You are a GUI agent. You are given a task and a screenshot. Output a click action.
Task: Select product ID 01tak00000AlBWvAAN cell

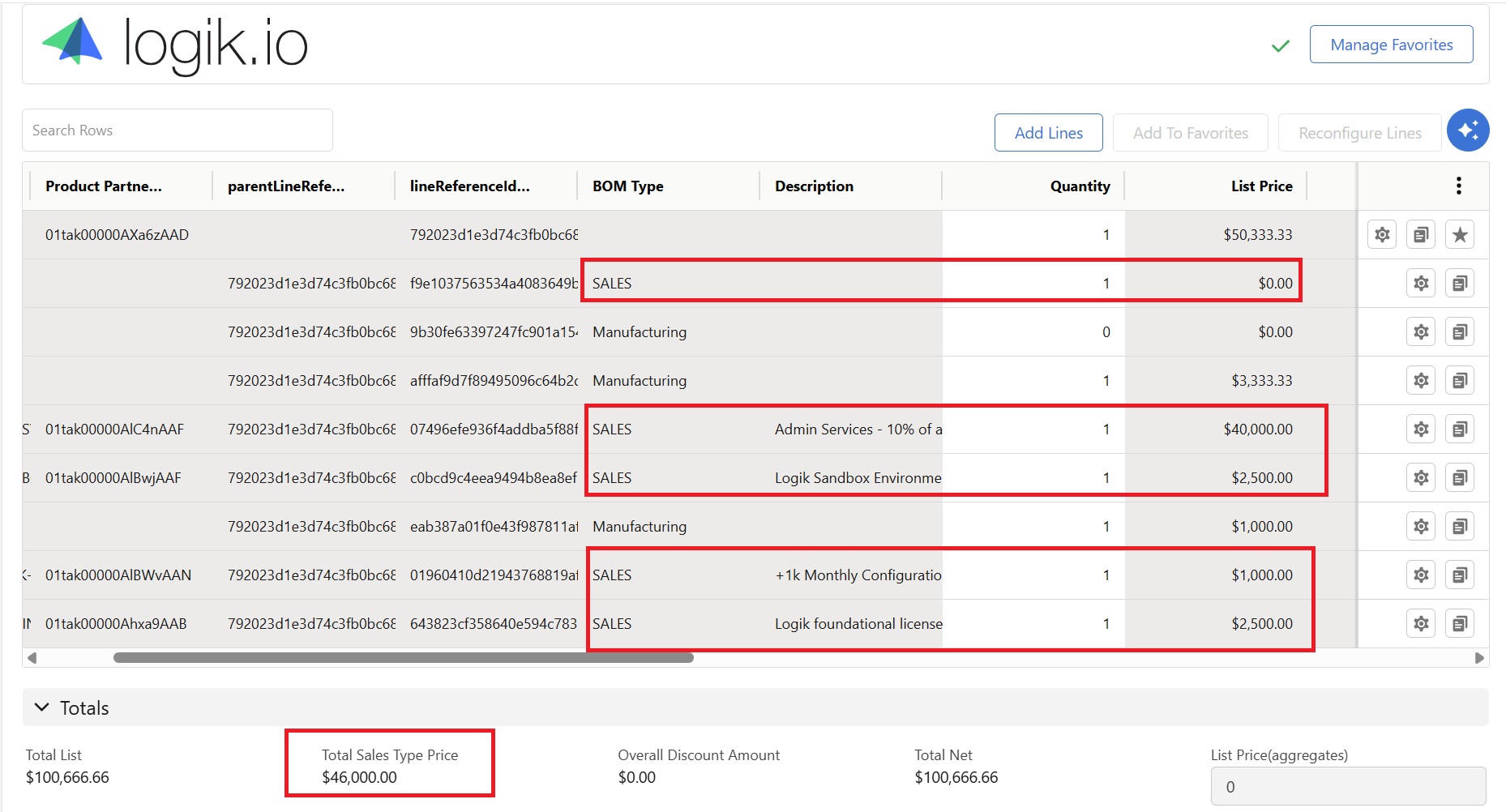point(118,575)
